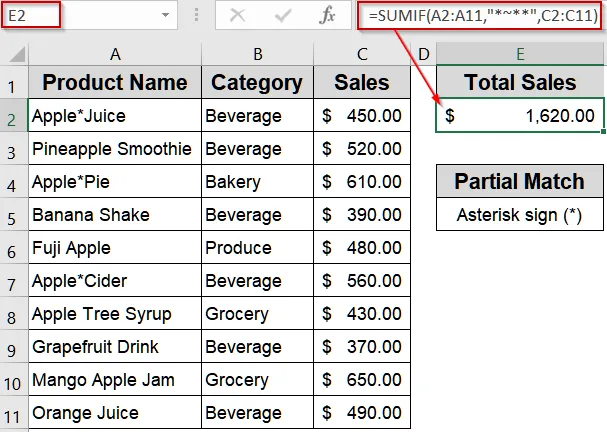Select column D header
607x432 pixels.
[x=424, y=55]
